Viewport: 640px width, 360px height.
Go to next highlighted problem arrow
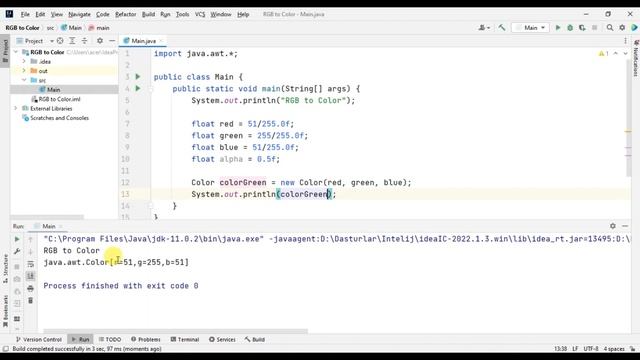[x=625, y=53]
